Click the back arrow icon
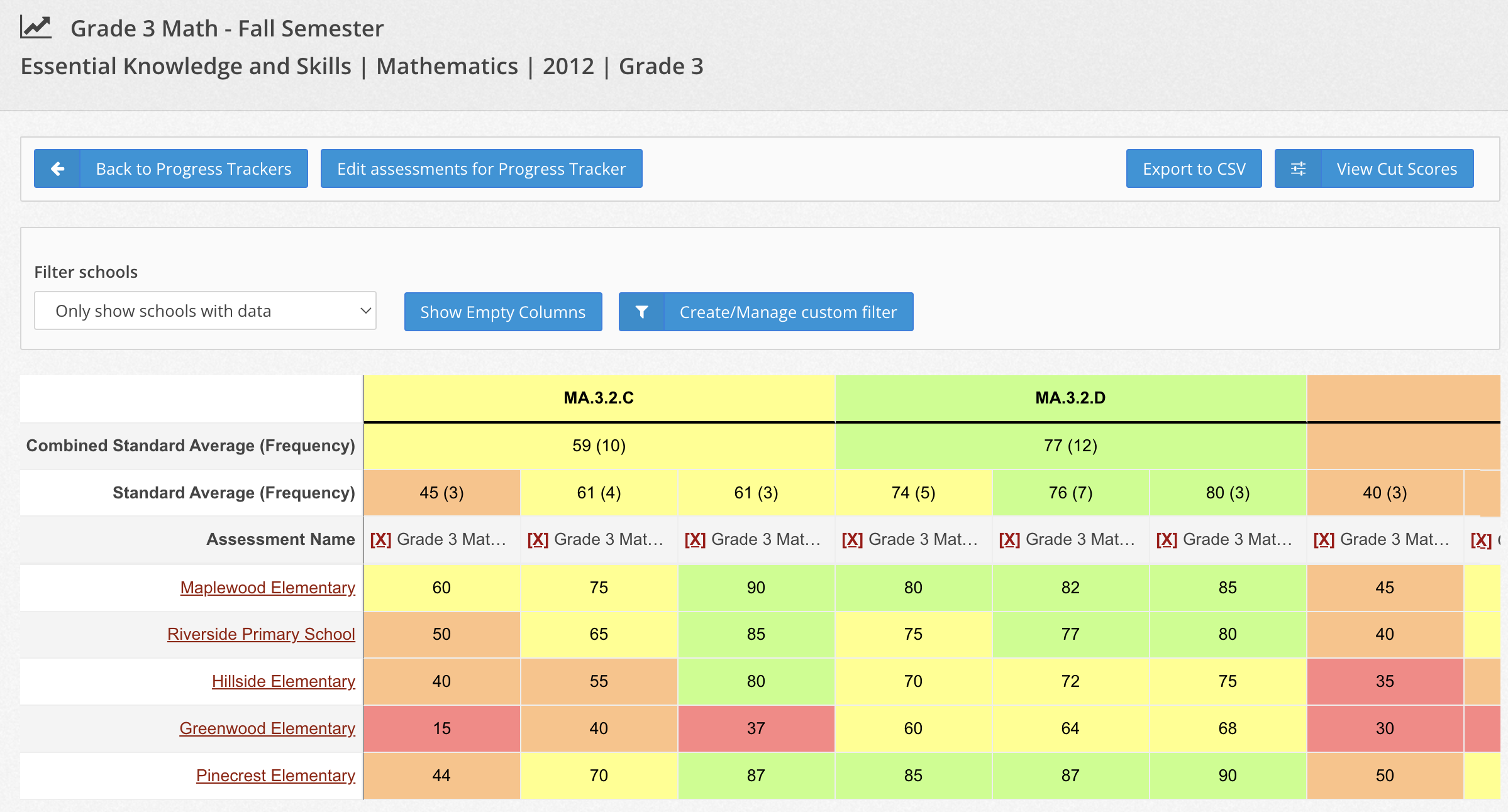Image resolution: width=1508 pixels, height=812 pixels. click(x=57, y=168)
